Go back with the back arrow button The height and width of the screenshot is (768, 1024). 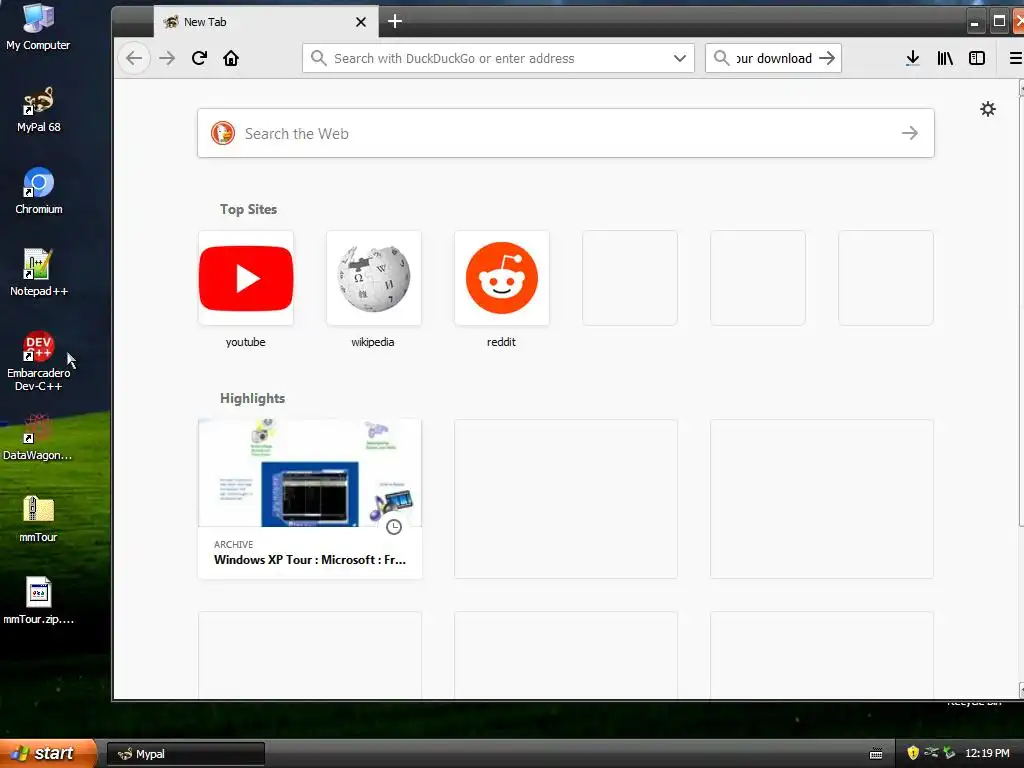tap(134, 58)
